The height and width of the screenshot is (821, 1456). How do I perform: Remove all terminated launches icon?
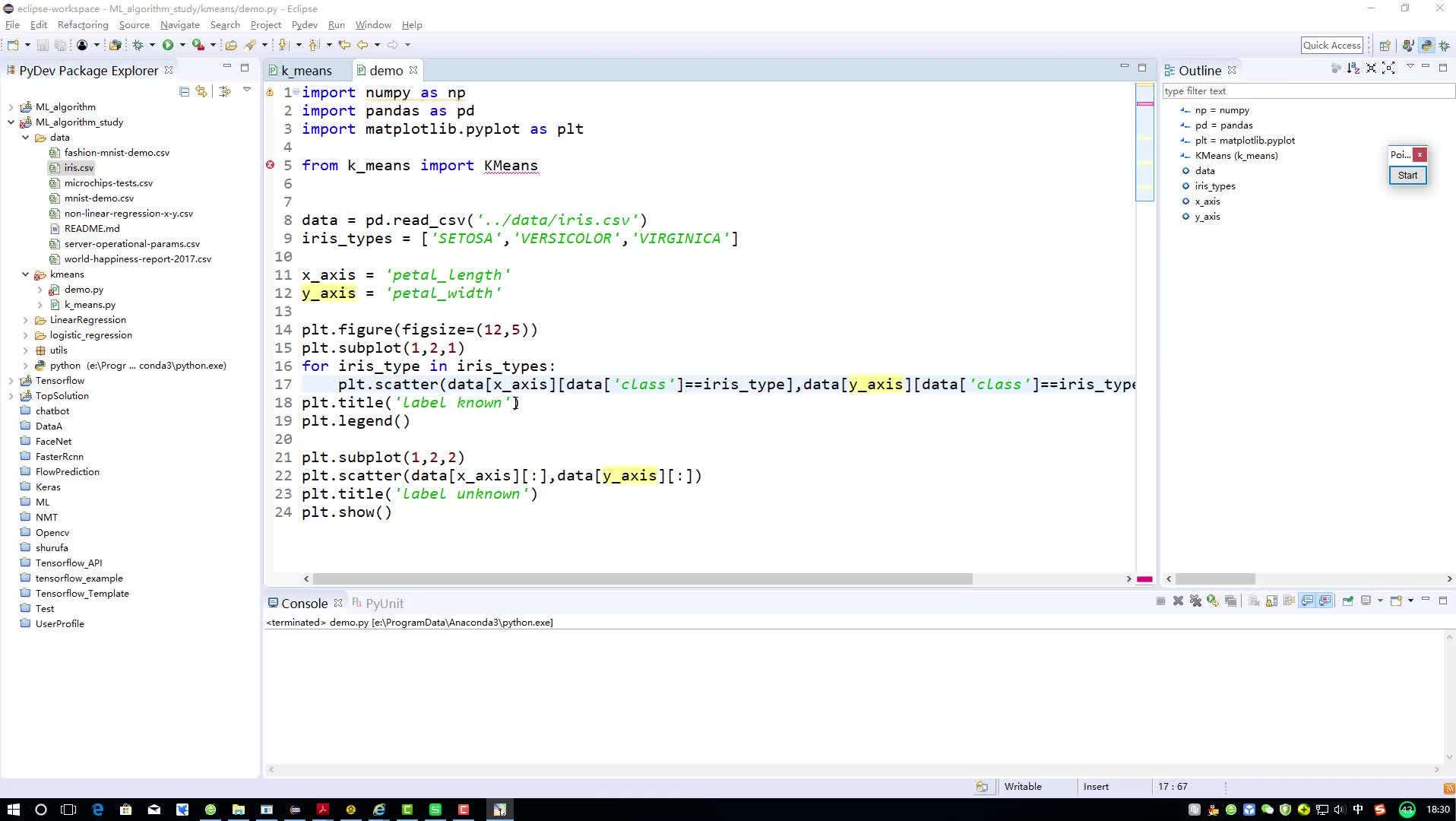(x=1195, y=601)
